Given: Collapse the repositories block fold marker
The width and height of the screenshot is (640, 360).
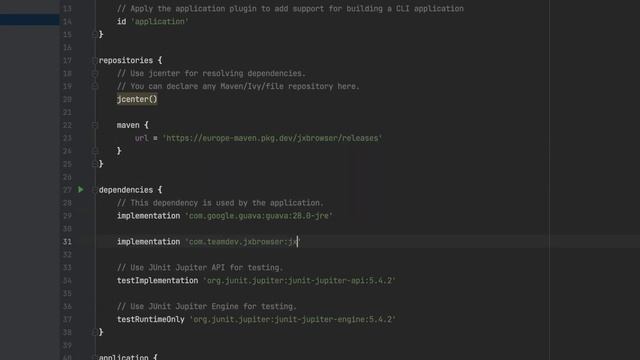Looking at the screenshot, I should [95, 60].
